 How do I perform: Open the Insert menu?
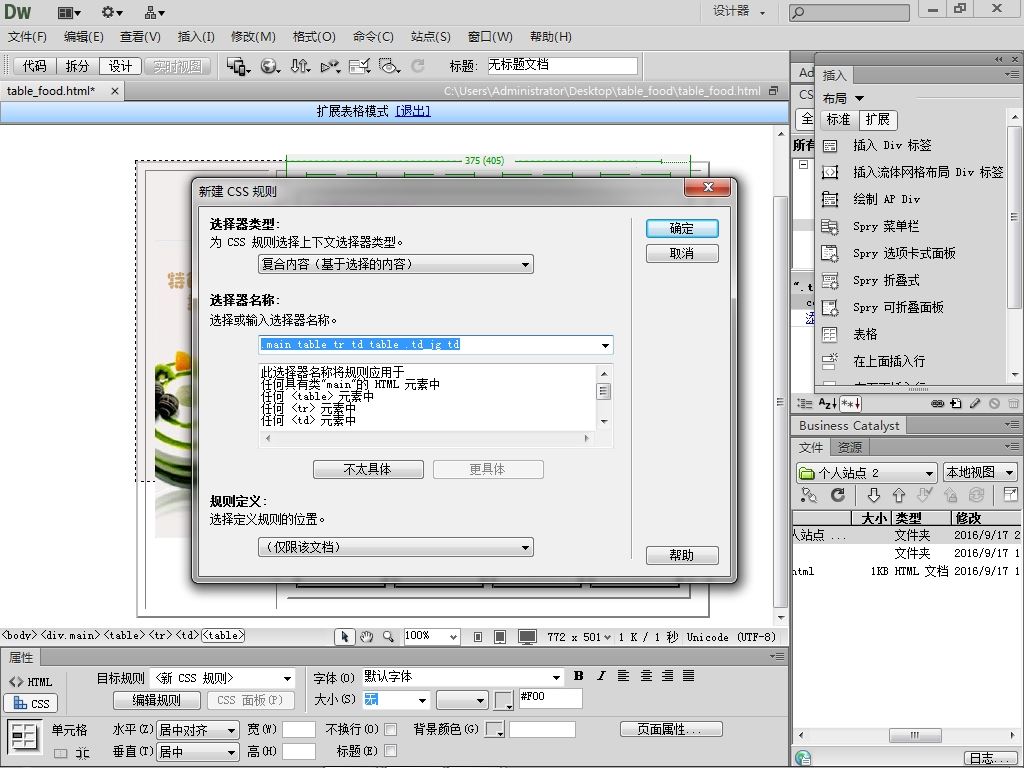[196, 37]
